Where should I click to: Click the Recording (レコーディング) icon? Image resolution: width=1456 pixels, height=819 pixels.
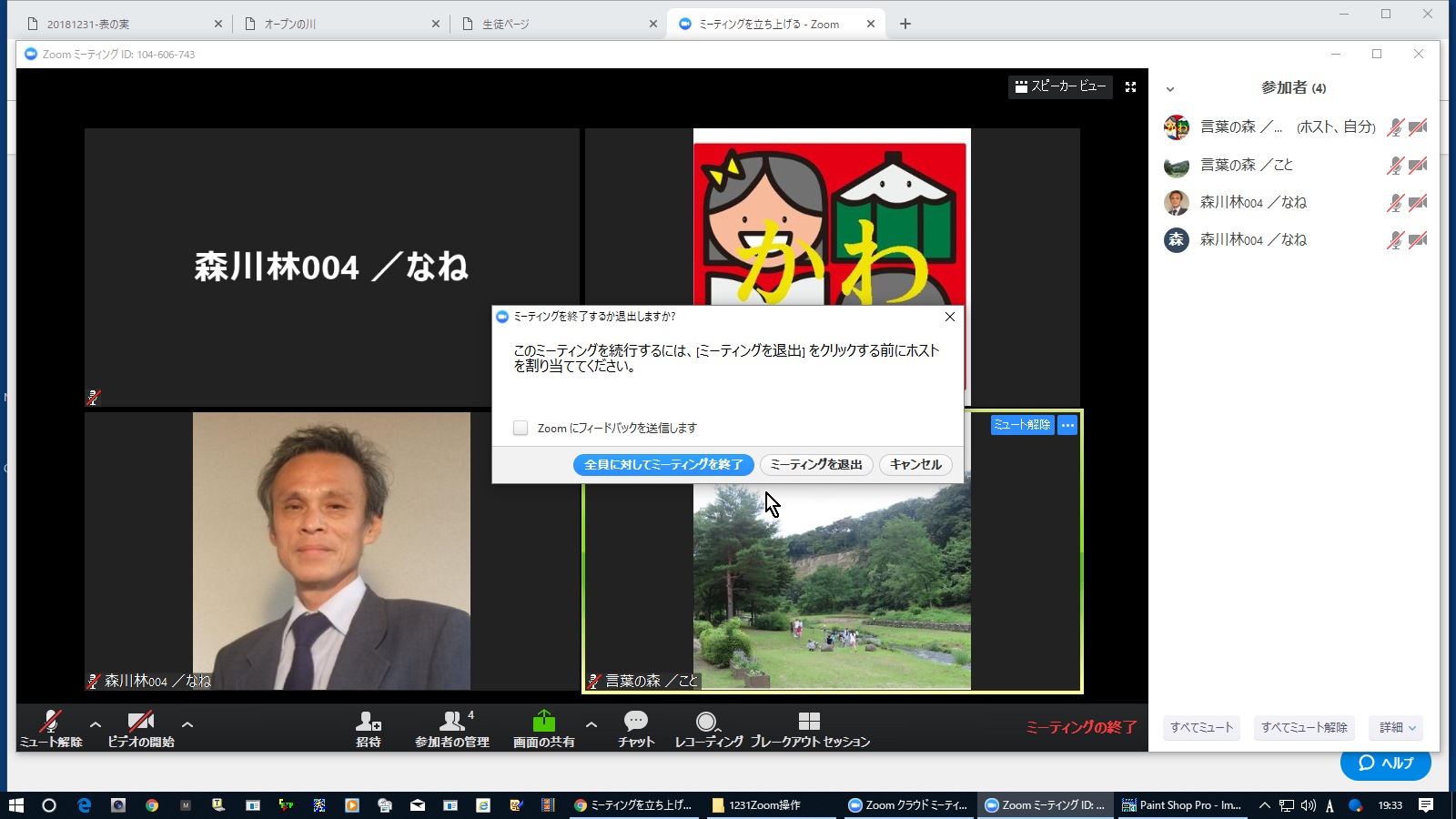point(707,722)
